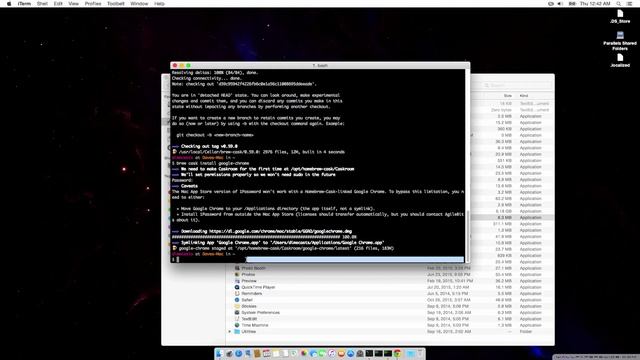
Task: Sort Finder list by Size column
Action: [x=507, y=96]
